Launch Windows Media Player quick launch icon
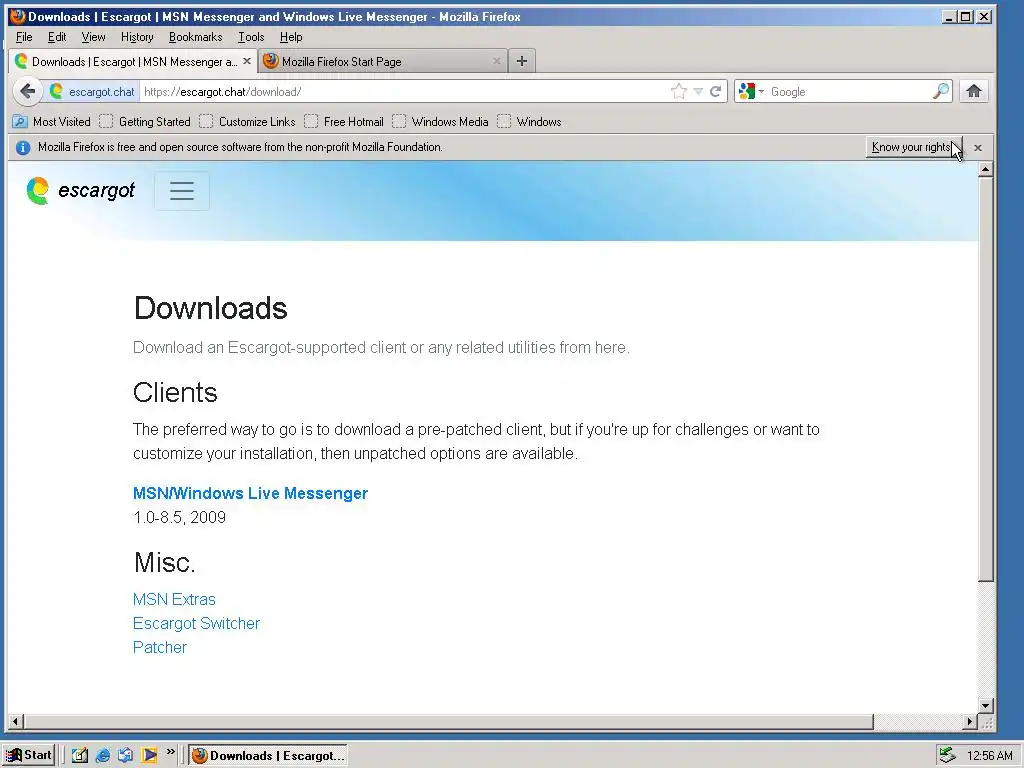The image size is (1024, 768). coord(149,756)
